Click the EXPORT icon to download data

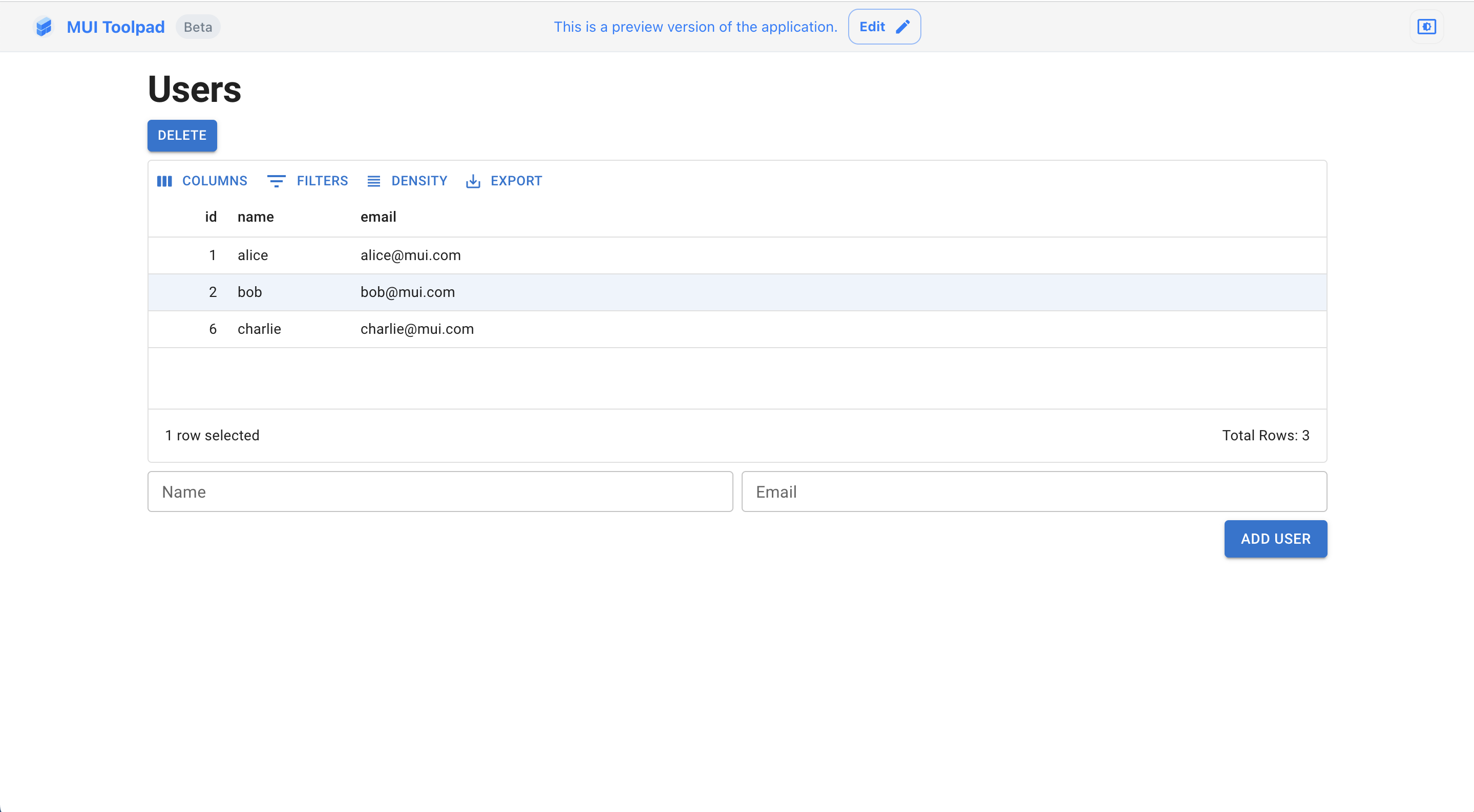(473, 181)
